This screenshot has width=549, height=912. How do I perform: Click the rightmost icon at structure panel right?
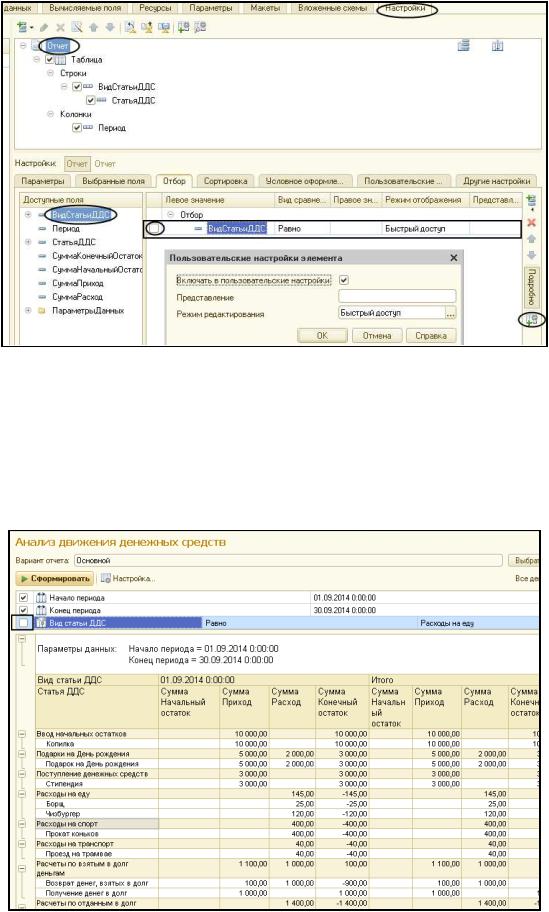pyautogui.click(x=497, y=45)
